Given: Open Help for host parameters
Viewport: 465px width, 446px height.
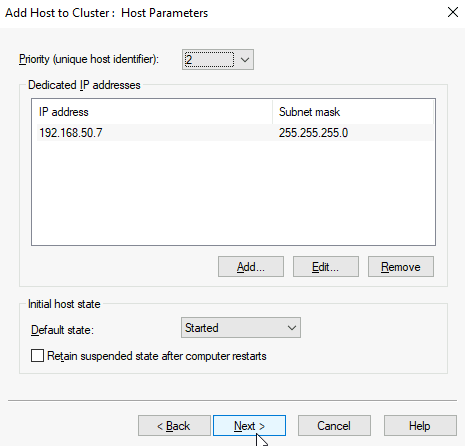Looking at the screenshot, I should (420, 426).
